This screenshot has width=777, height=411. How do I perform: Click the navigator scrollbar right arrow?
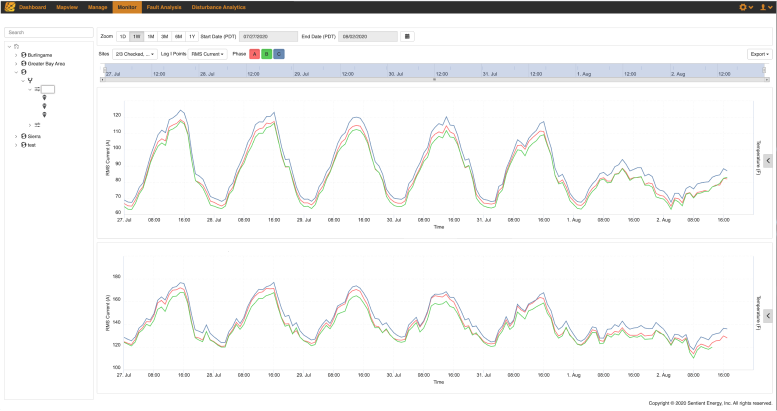[x=767, y=79]
